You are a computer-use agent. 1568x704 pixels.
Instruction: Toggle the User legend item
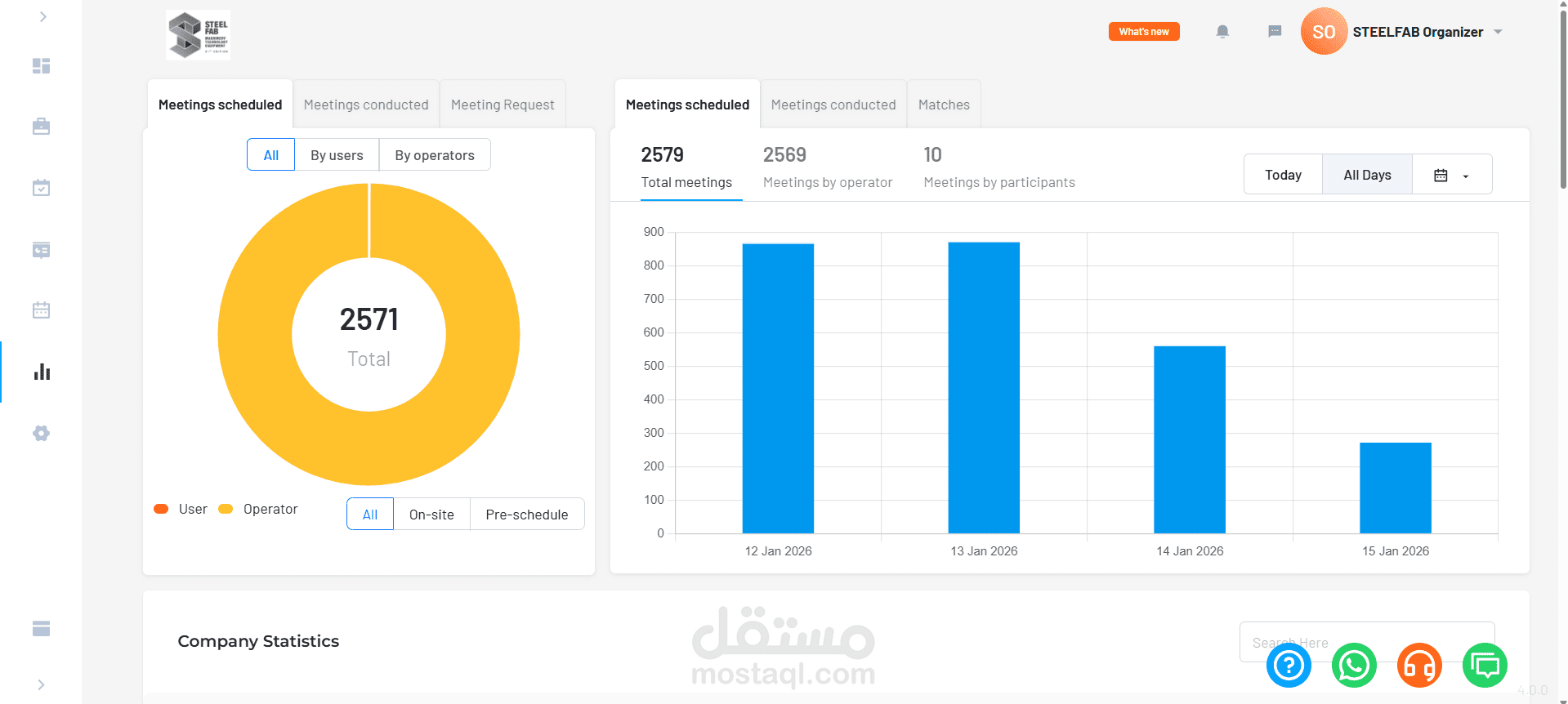(x=181, y=509)
